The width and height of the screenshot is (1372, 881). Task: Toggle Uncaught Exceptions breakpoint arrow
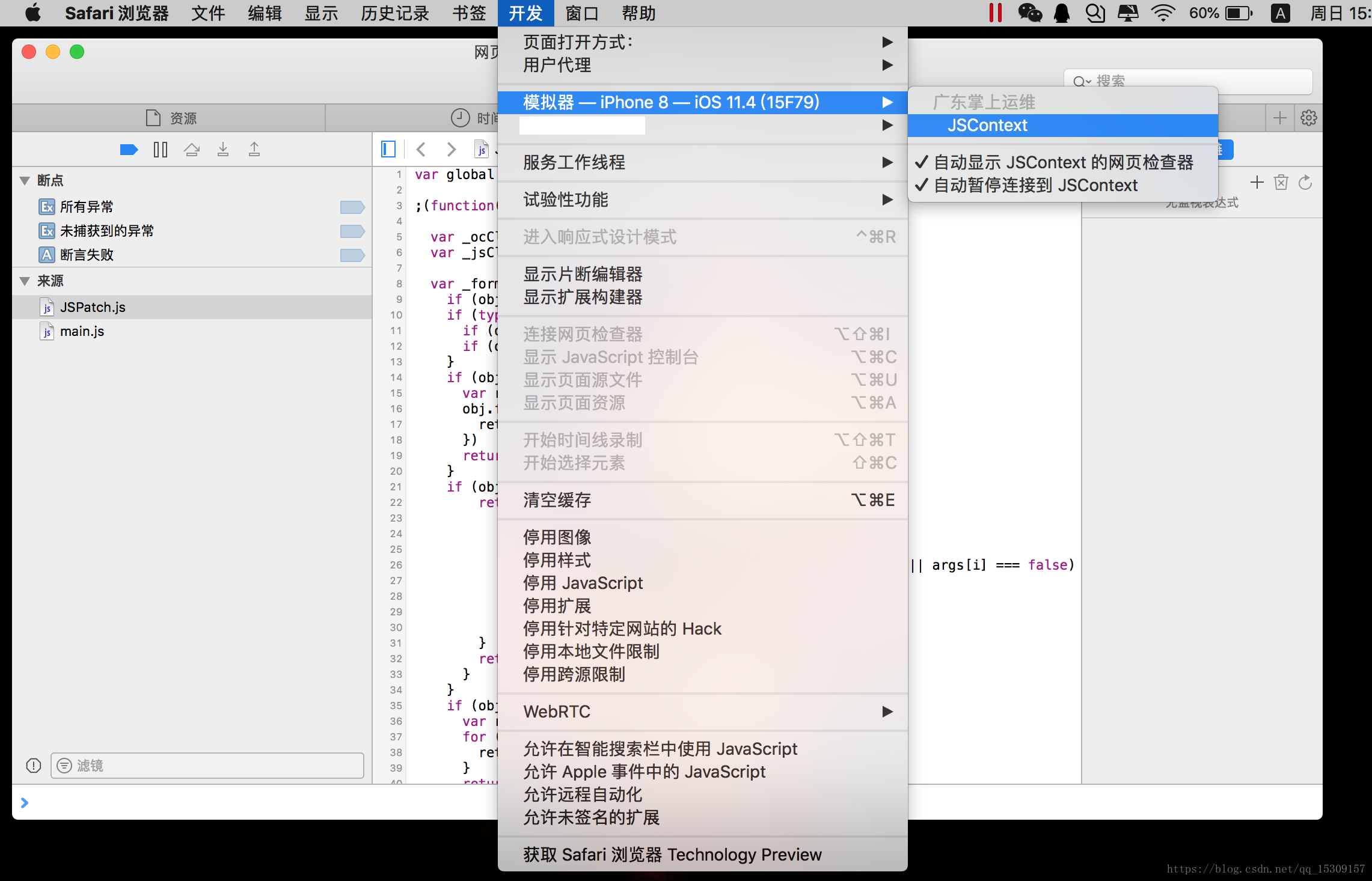click(352, 231)
